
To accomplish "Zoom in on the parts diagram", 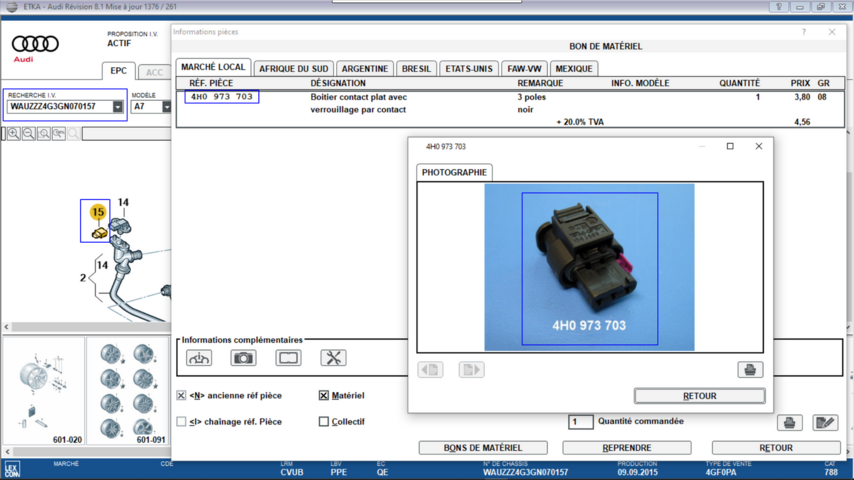I will [x=14, y=133].
